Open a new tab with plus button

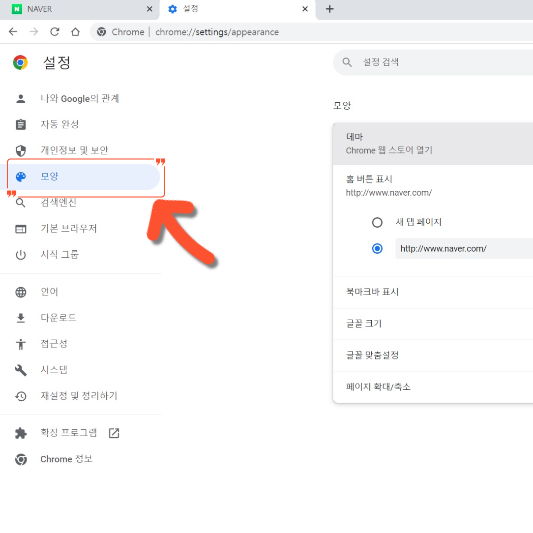pos(329,9)
